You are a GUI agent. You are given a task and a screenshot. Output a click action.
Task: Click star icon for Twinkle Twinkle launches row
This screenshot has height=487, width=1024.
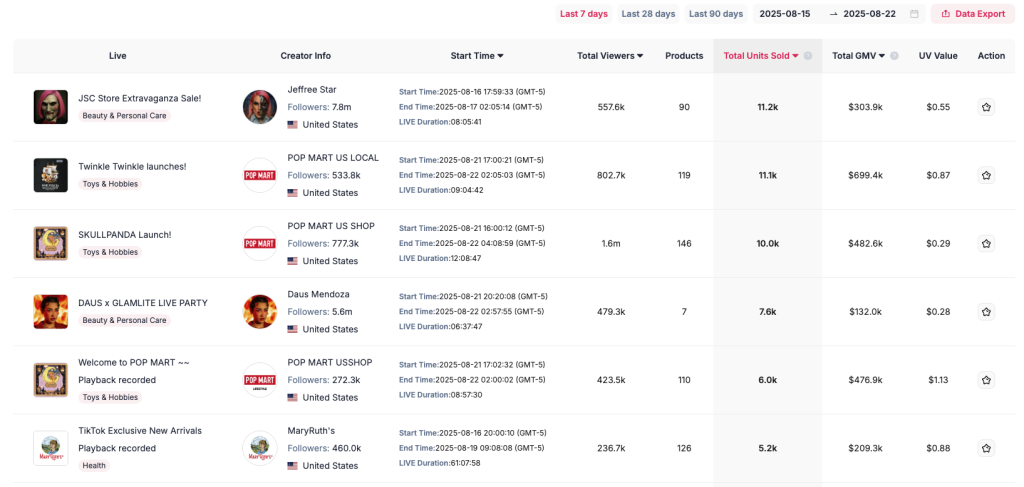point(986,175)
